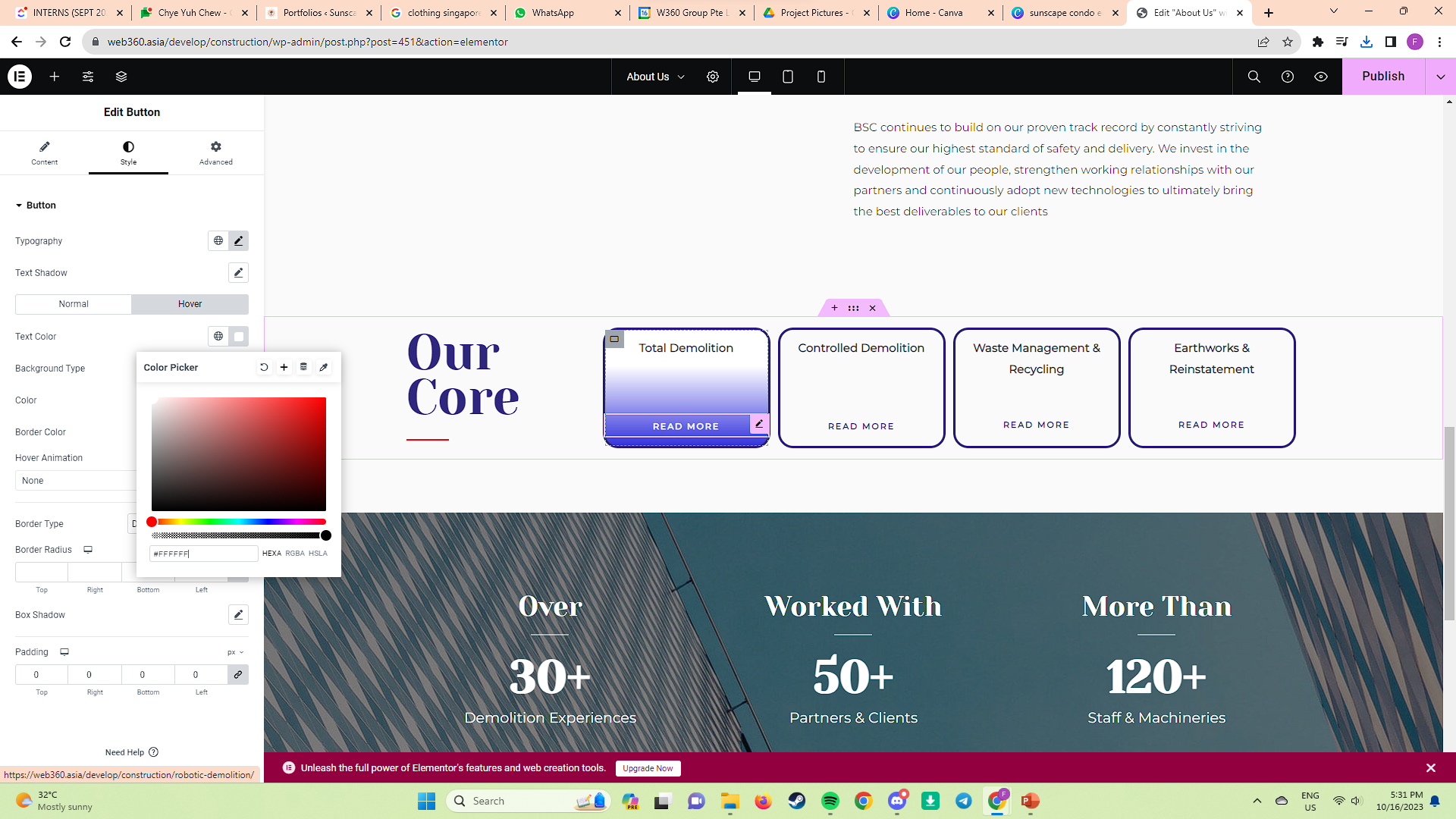Open the About Us page dropdown
The width and height of the screenshot is (1456, 819).
coord(656,77)
